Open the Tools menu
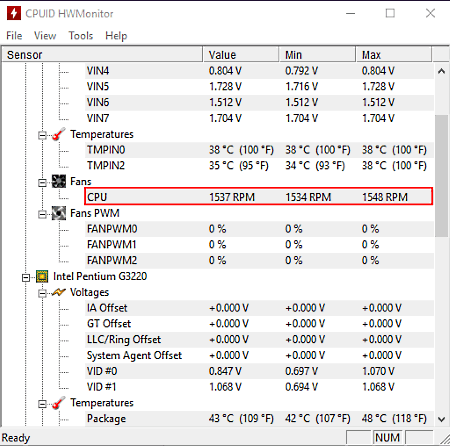450x446 pixels. click(81, 35)
